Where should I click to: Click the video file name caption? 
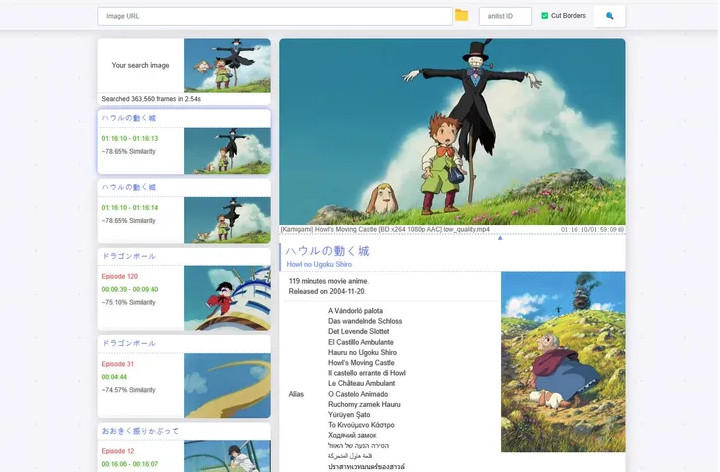[385, 229]
